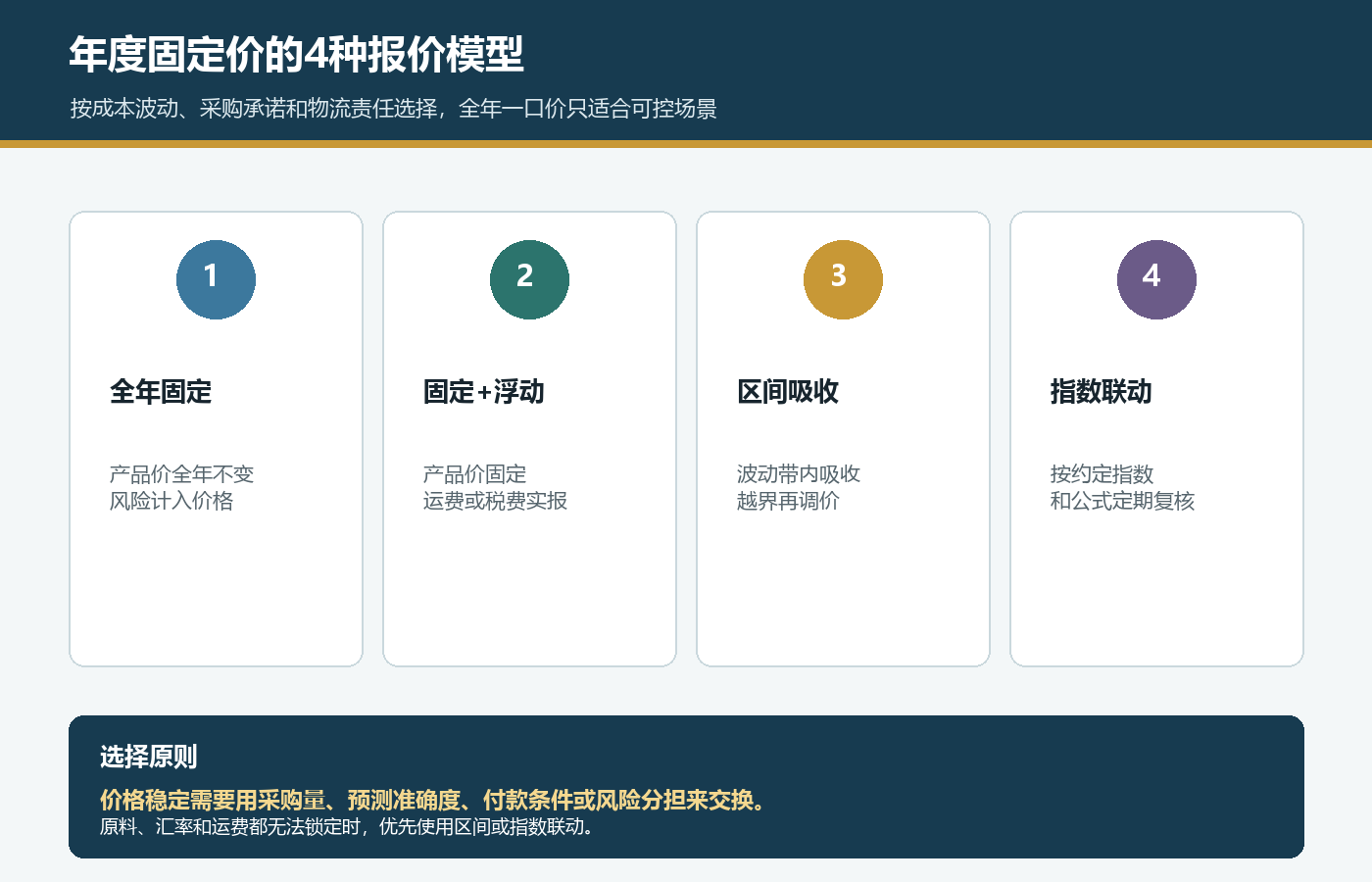The height and width of the screenshot is (882, 1372).
Task: Click the text 和公式定期复核
Action: point(1122,501)
